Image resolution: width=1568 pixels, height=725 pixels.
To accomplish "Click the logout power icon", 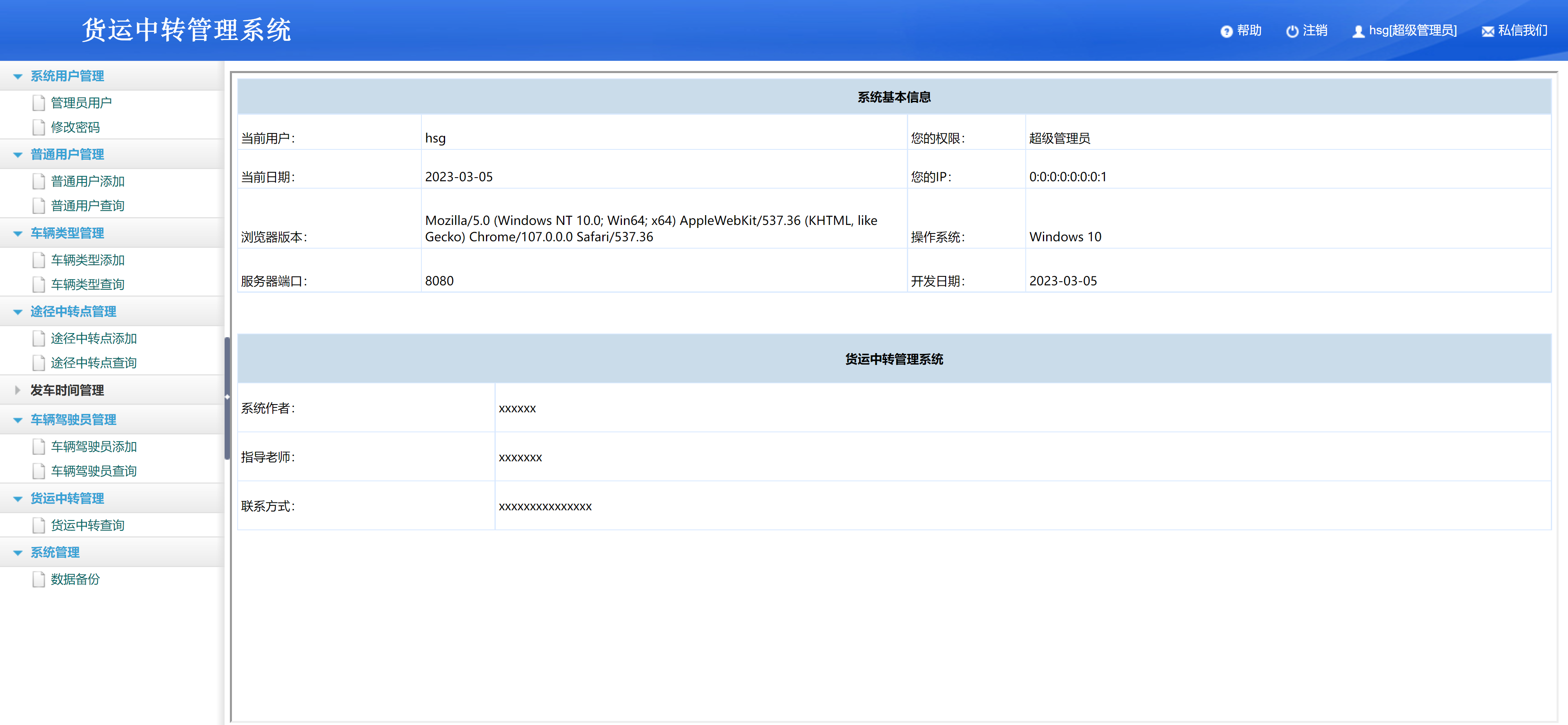I will [1292, 31].
